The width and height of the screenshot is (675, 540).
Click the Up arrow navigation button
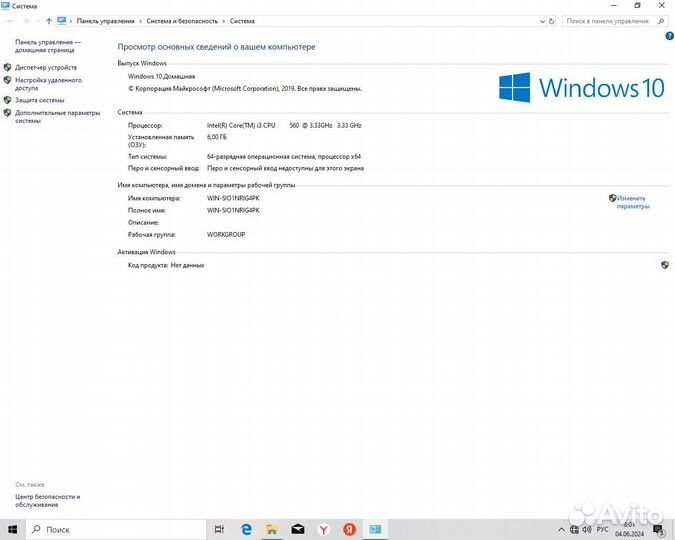(x=48, y=20)
